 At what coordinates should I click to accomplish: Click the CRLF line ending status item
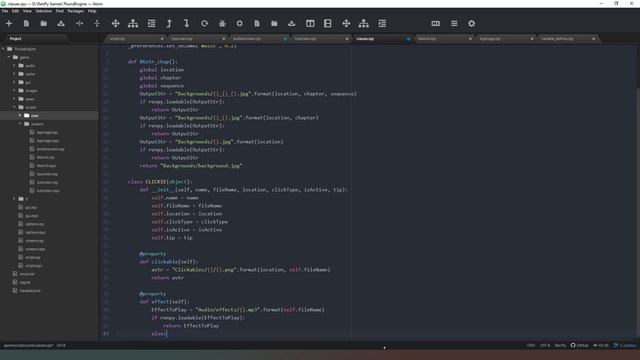point(531,345)
